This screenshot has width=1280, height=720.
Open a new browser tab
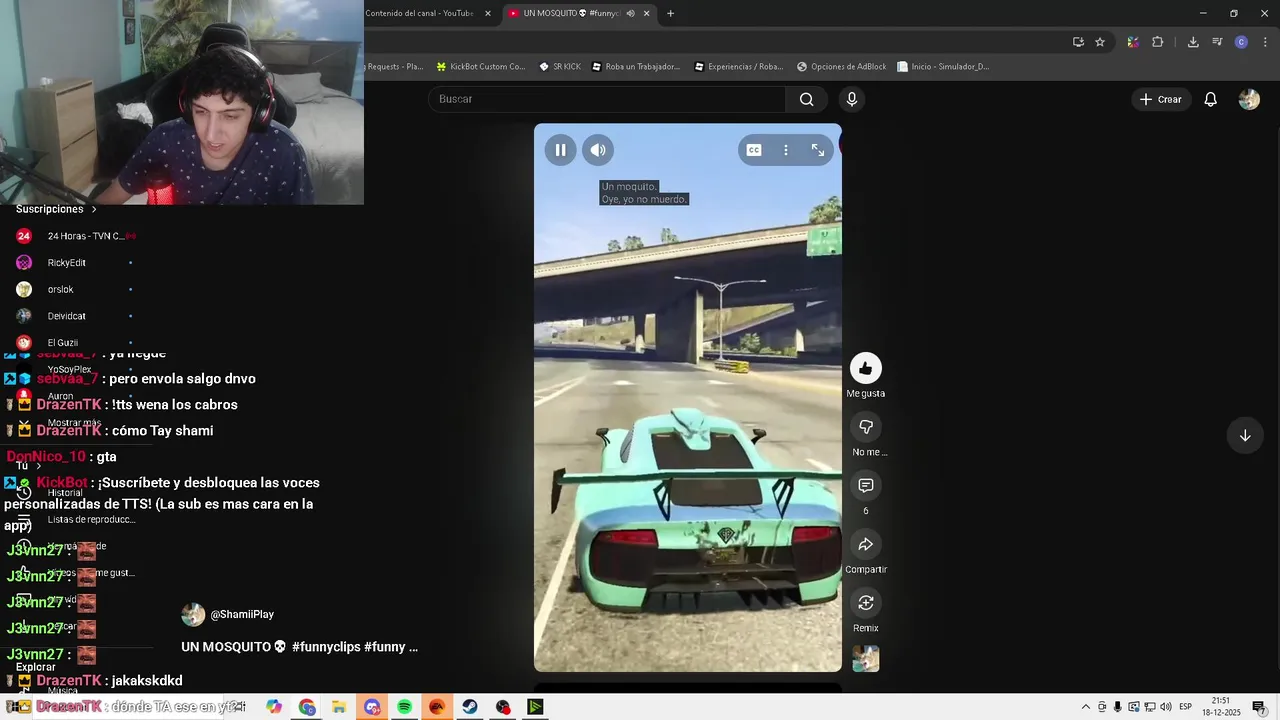tap(670, 13)
